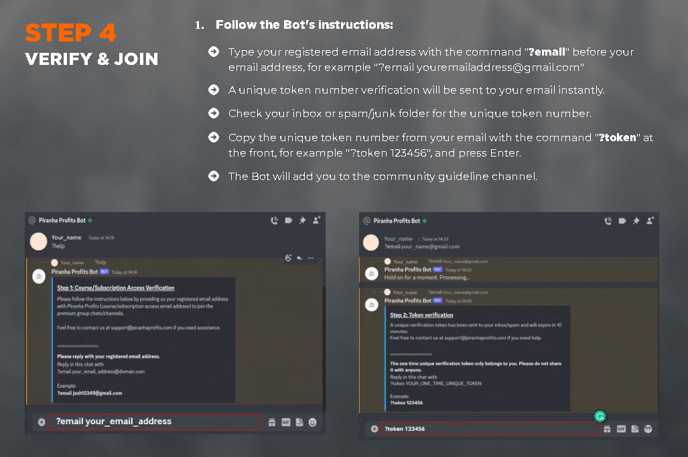Focus the message box containing ?email your_email_address

(x=154, y=421)
